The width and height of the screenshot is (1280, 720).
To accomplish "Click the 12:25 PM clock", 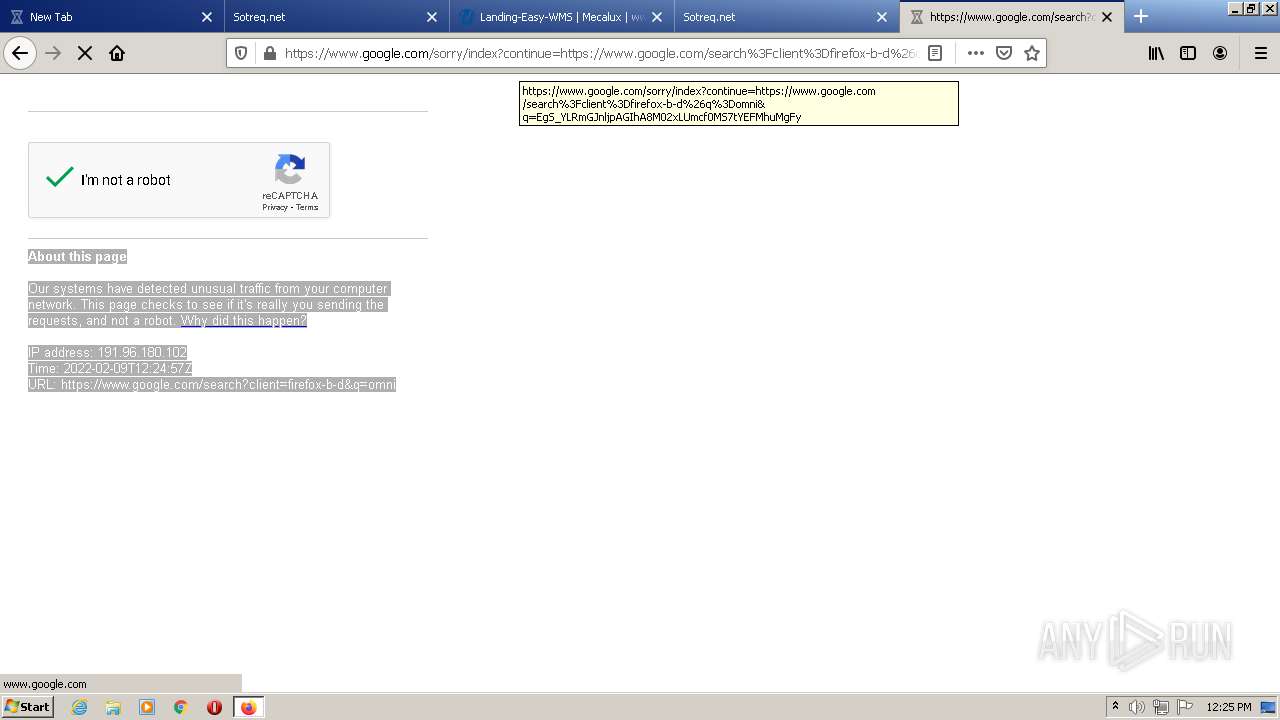I will pos(1229,707).
